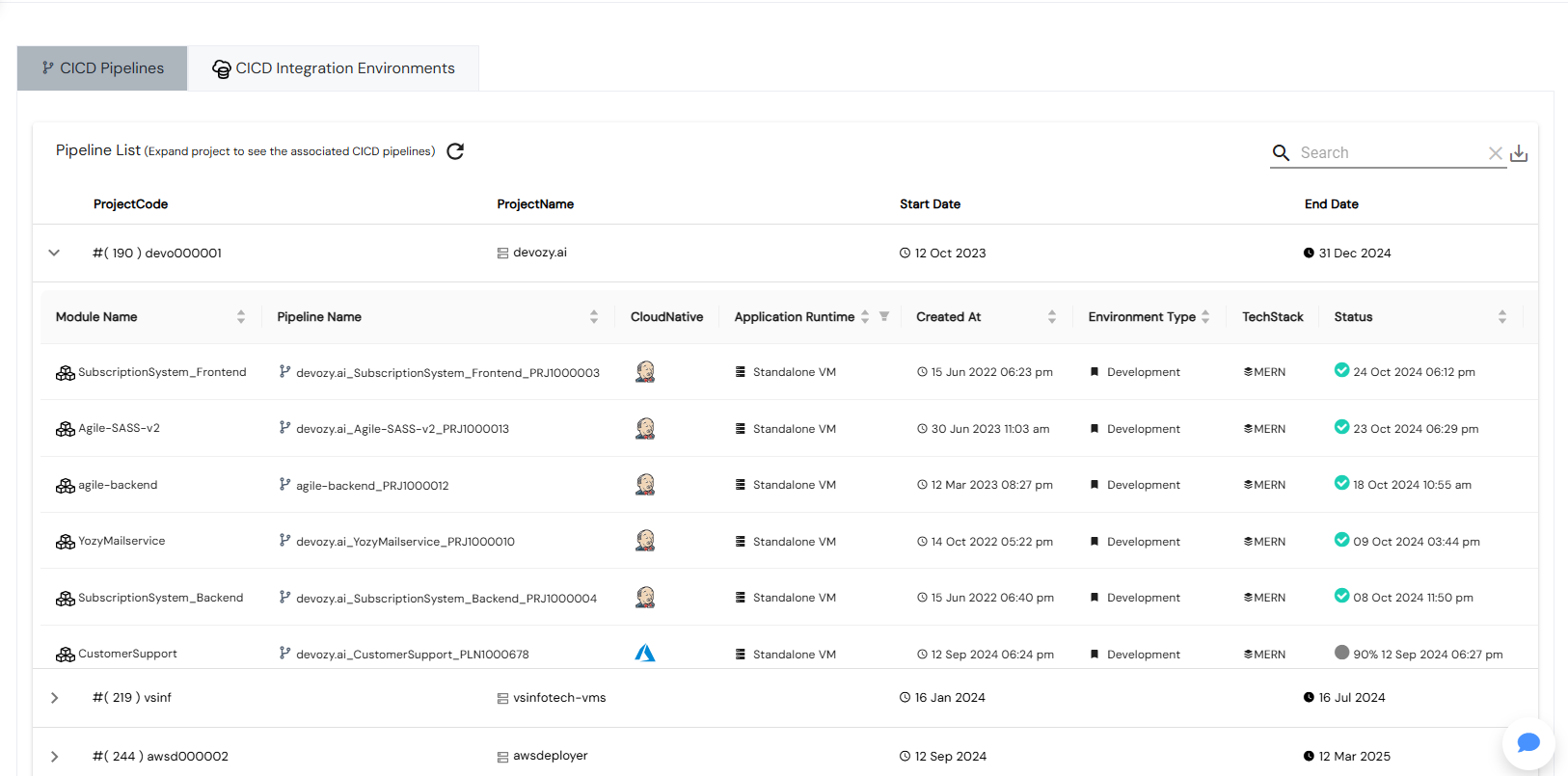The height and width of the screenshot is (776, 1568).
Task: Sort by Environment Type column
Action: (1205, 317)
